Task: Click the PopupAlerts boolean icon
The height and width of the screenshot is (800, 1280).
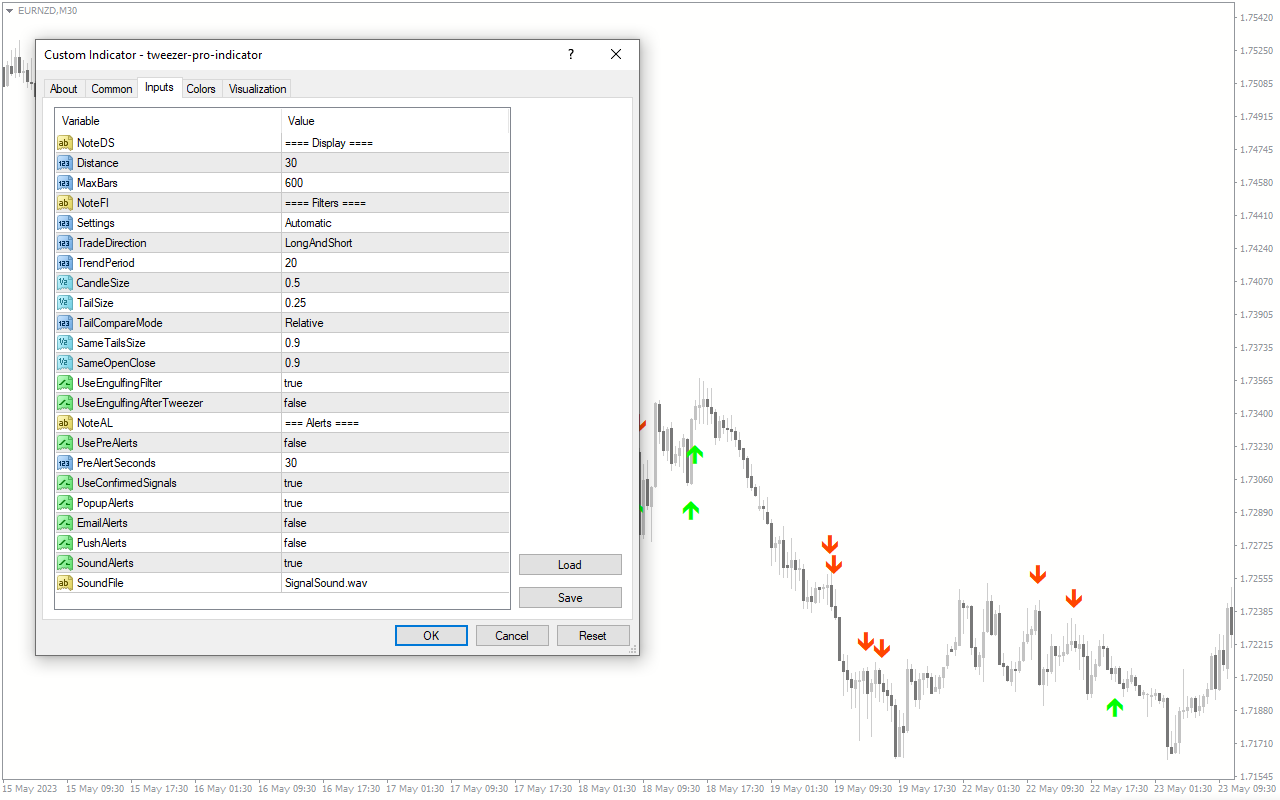Action: click(65, 503)
